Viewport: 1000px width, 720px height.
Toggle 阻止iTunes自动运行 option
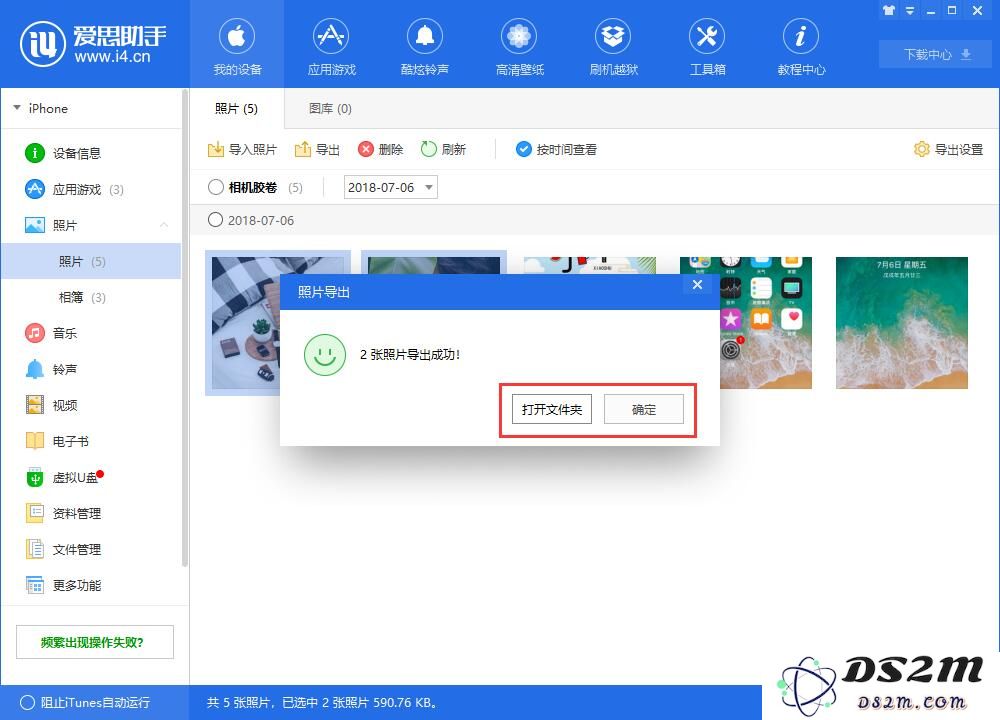click(85, 703)
